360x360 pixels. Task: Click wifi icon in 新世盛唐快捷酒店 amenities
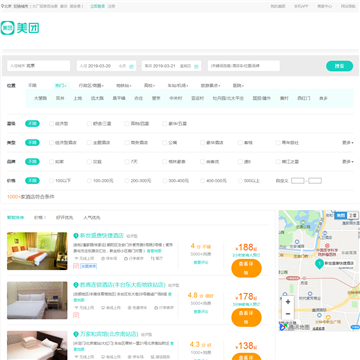pos(76,258)
